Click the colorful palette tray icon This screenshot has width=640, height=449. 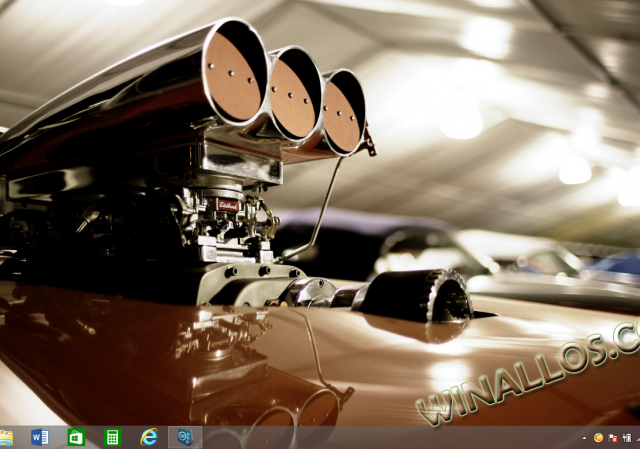pos(598,438)
